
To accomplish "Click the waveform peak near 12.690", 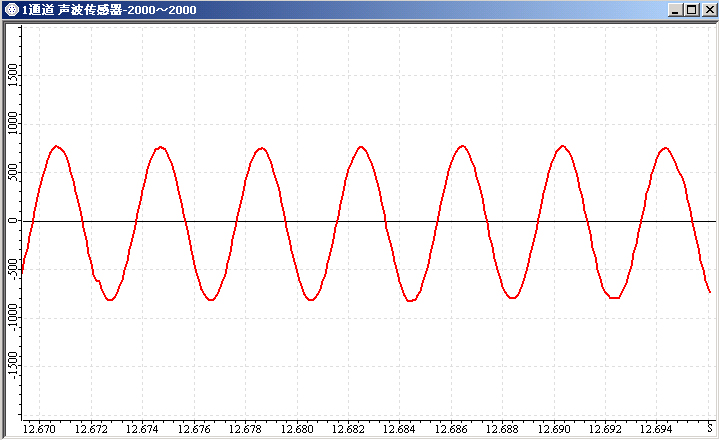I will click(563, 146).
